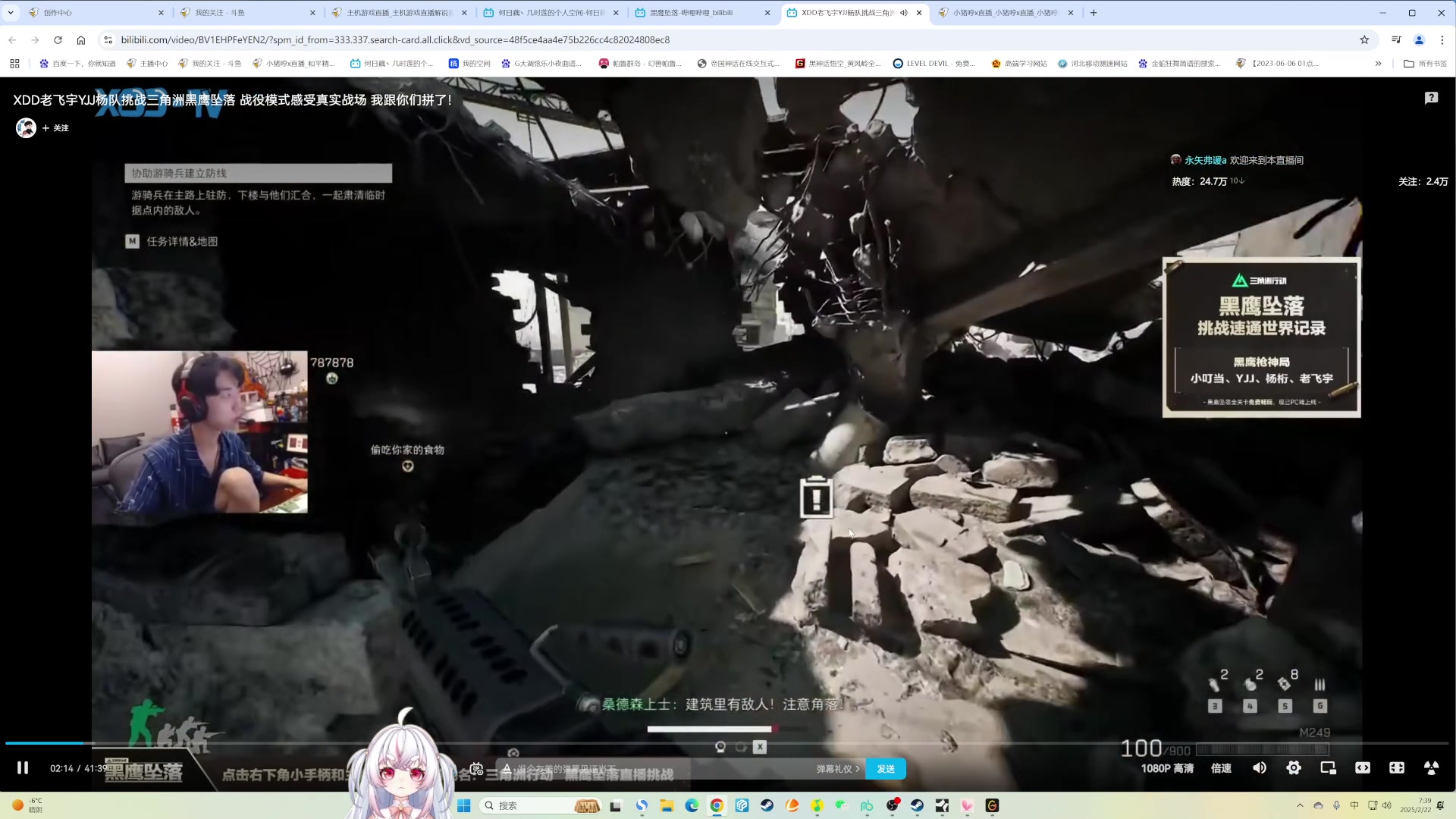
Task: Toggle danmaku display switch
Action: 476,769
